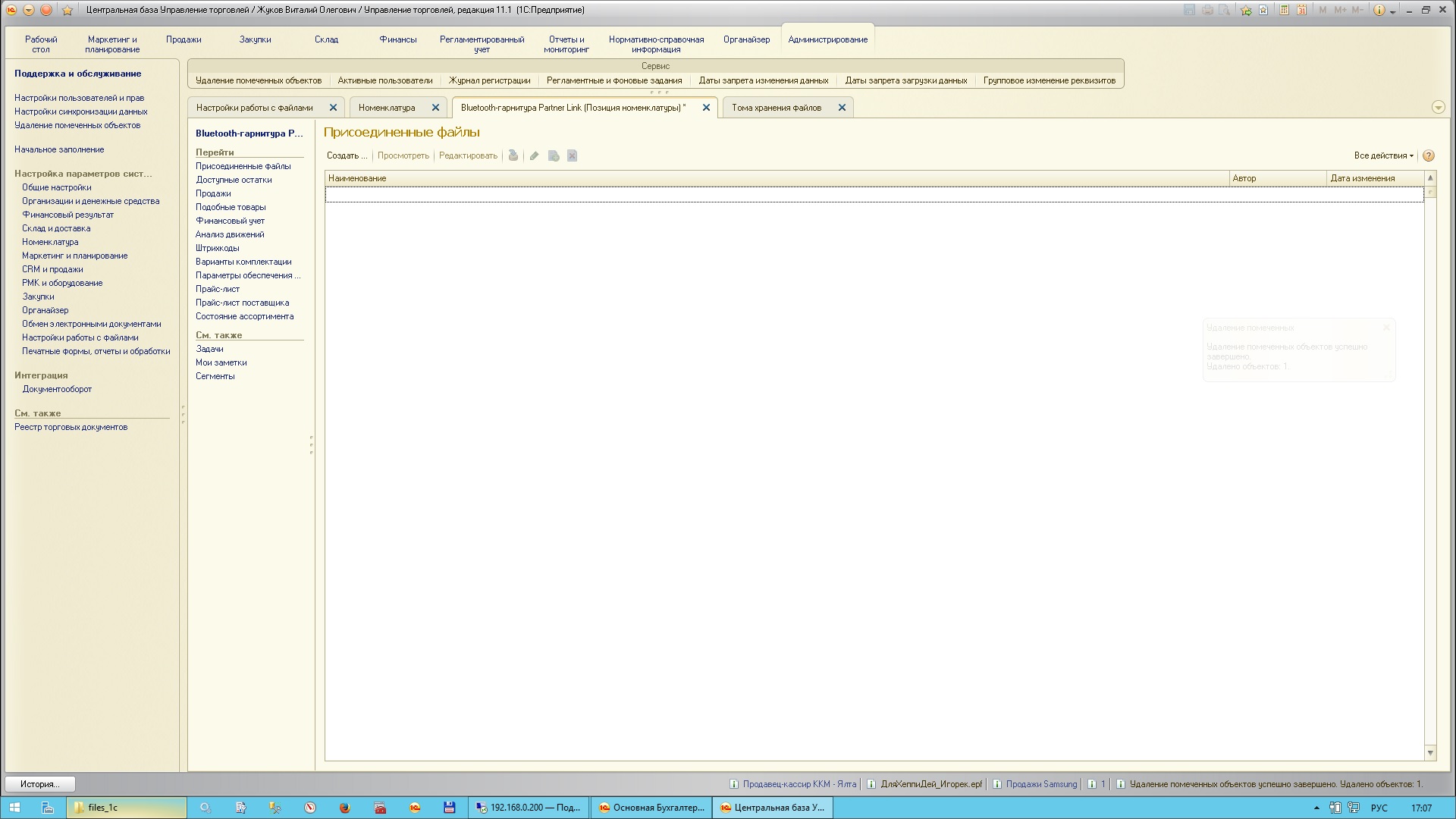This screenshot has height=819, width=1456.
Task: Click the pencil edit icon in the toolbar
Action: (x=534, y=155)
